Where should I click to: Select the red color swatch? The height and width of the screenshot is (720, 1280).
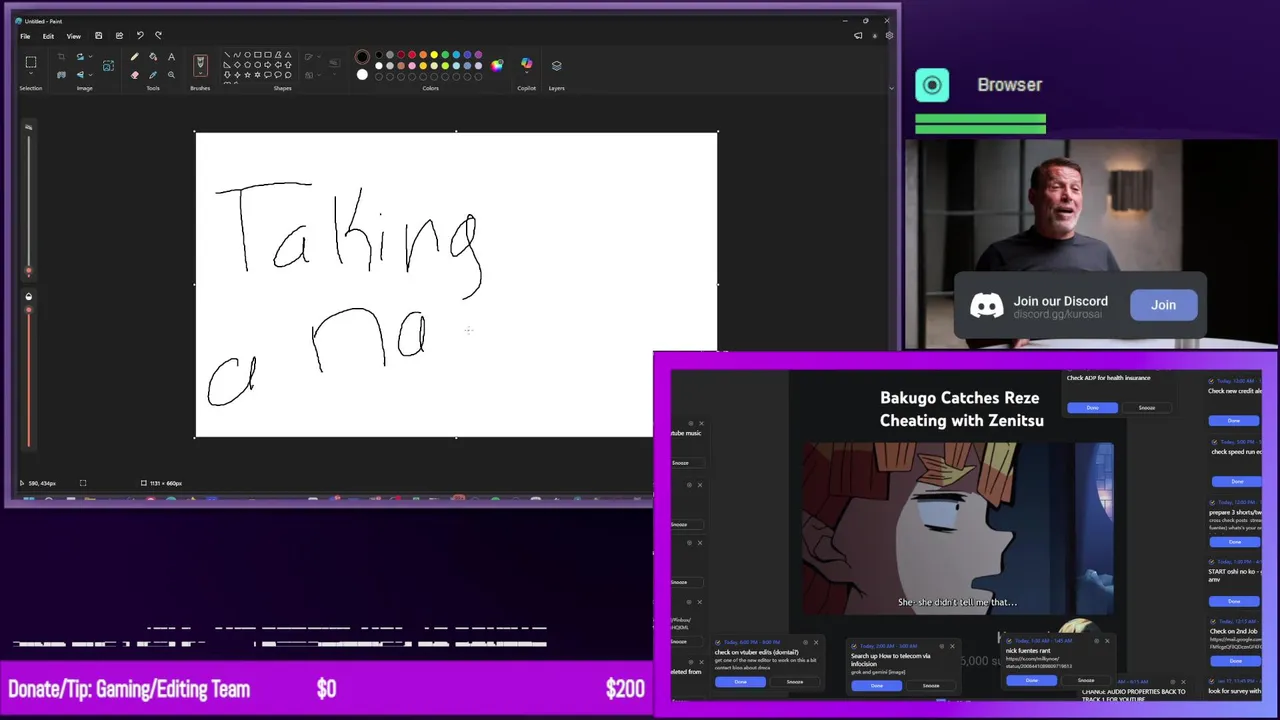[x=412, y=54]
